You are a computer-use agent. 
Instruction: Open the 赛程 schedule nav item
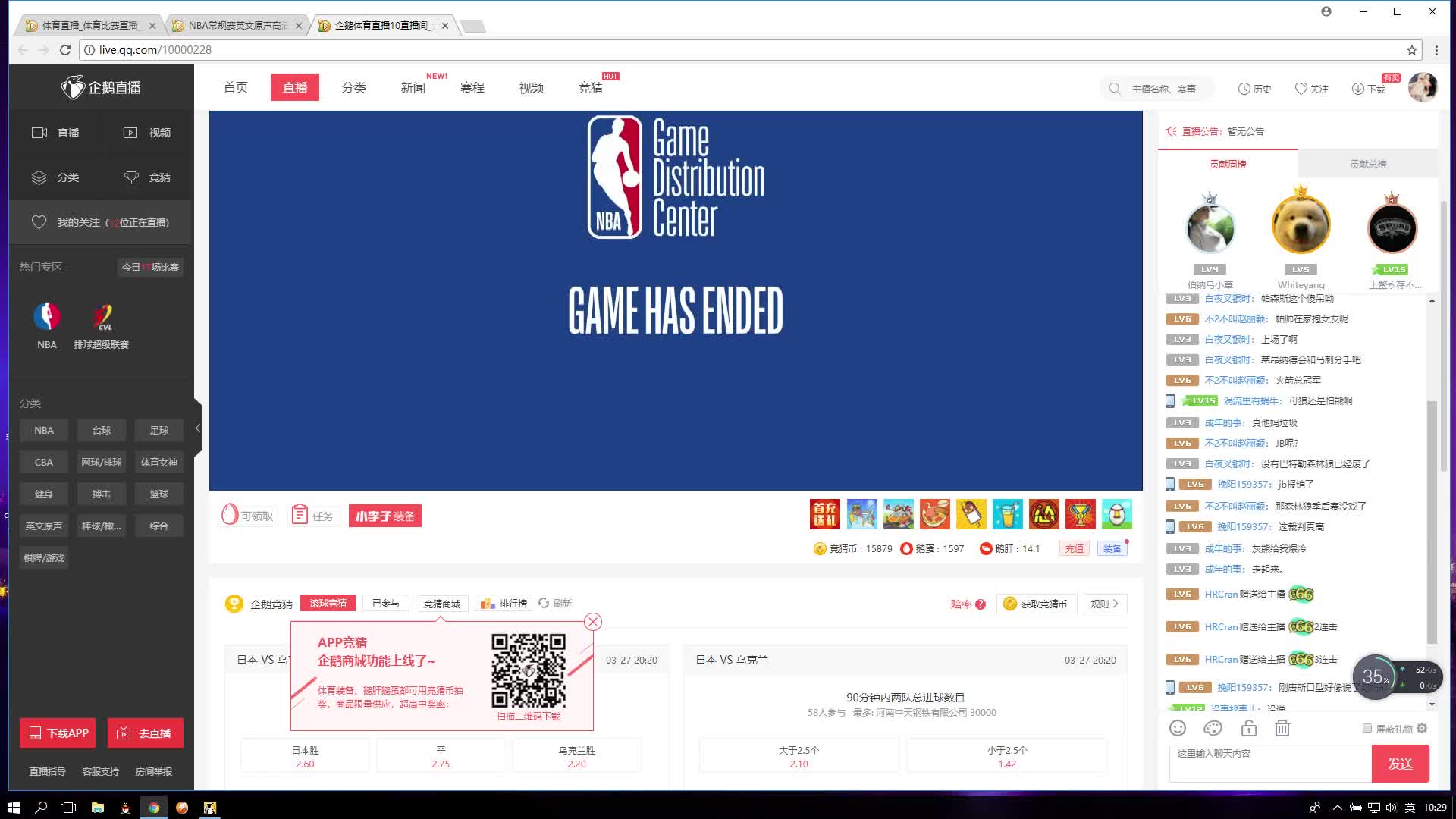coord(472,87)
